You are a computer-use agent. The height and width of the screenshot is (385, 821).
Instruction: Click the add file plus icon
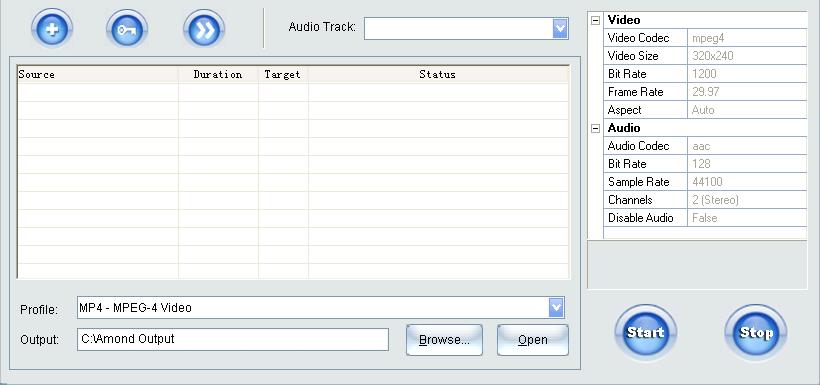pyautogui.click(x=52, y=29)
